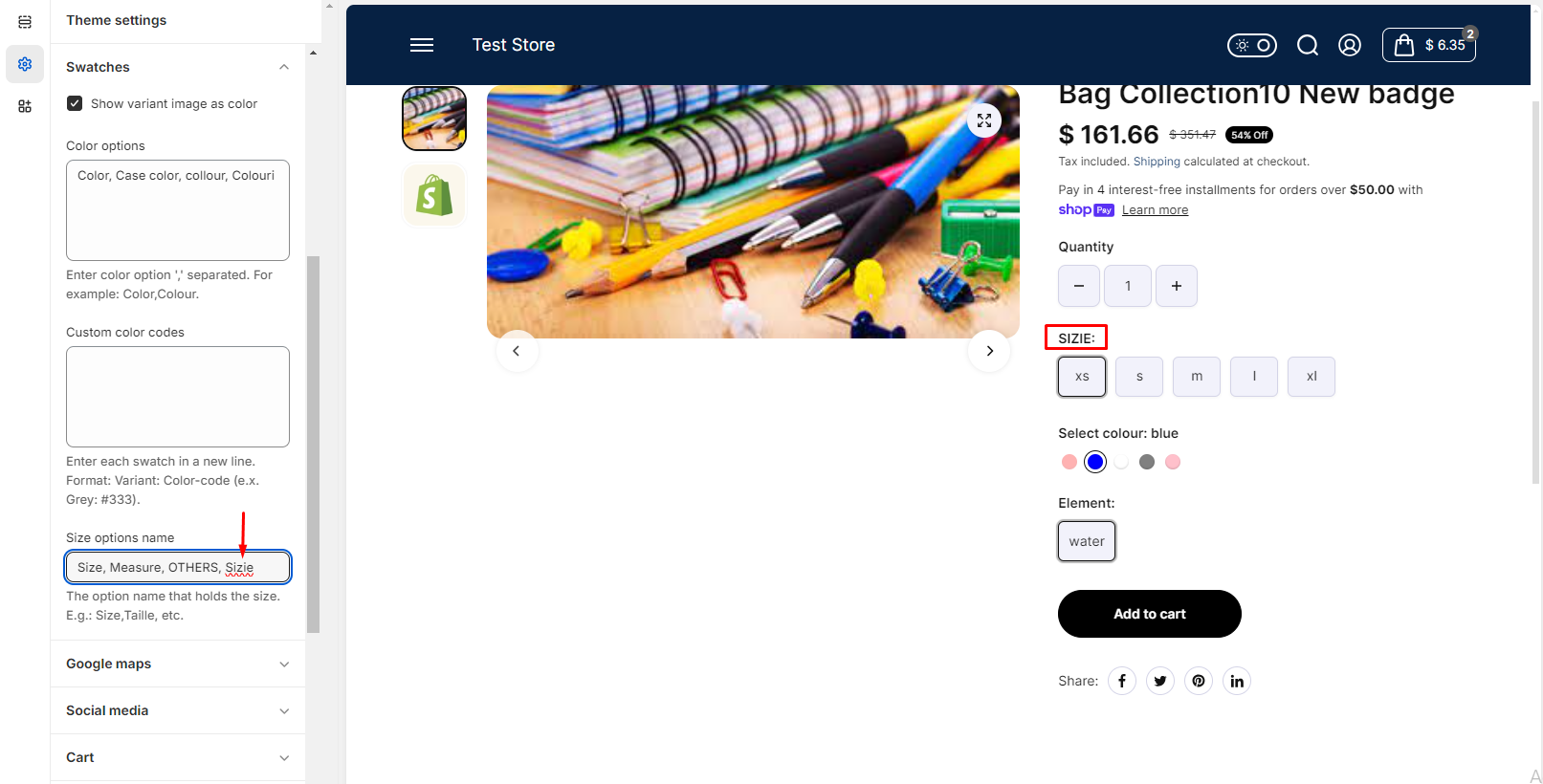1543x784 pixels.
Task: Open the Learn more link
Action: pos(1155,210)
